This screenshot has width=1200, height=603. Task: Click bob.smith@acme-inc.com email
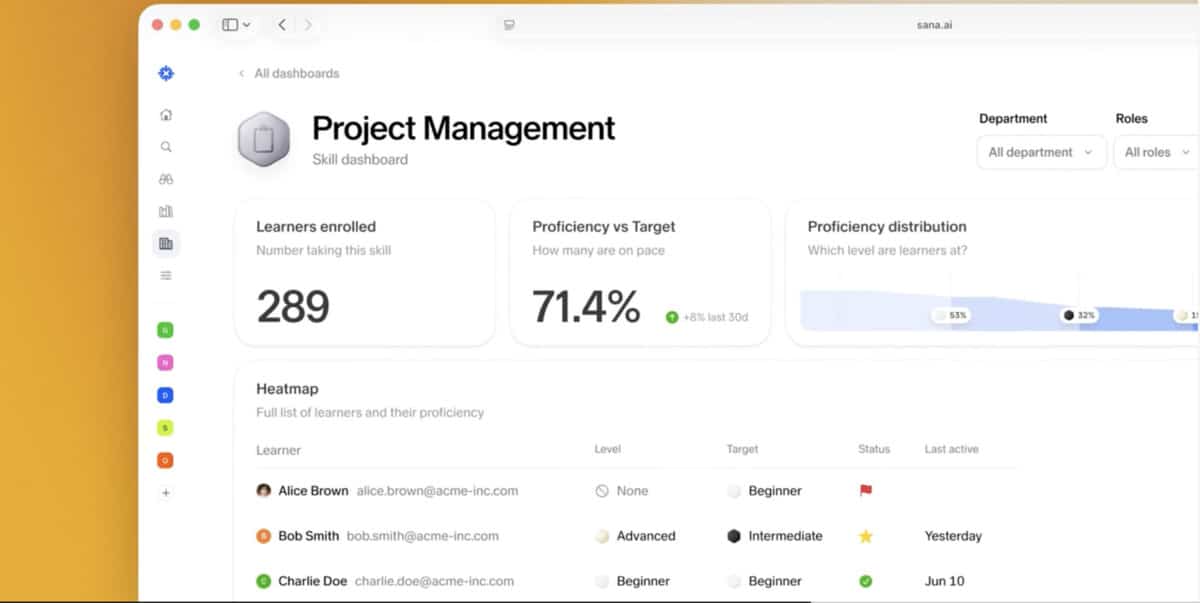tap(423, 536)
